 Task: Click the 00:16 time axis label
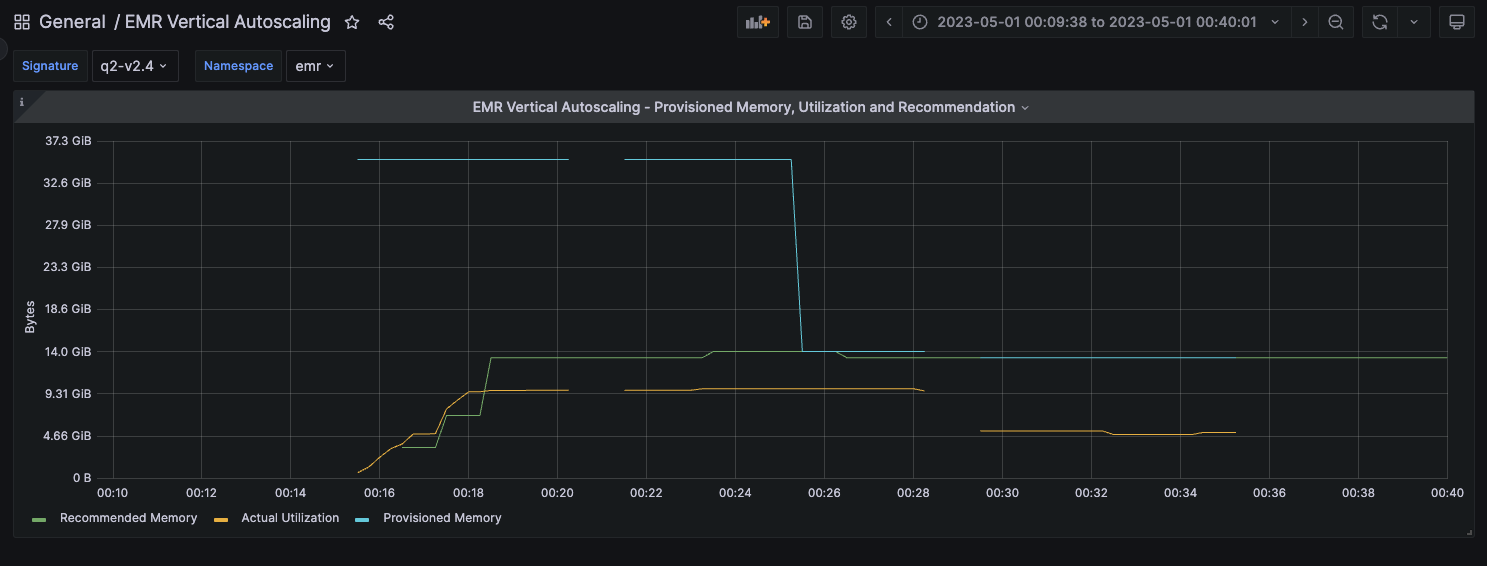pyautogui.click(x=379, y=493)
